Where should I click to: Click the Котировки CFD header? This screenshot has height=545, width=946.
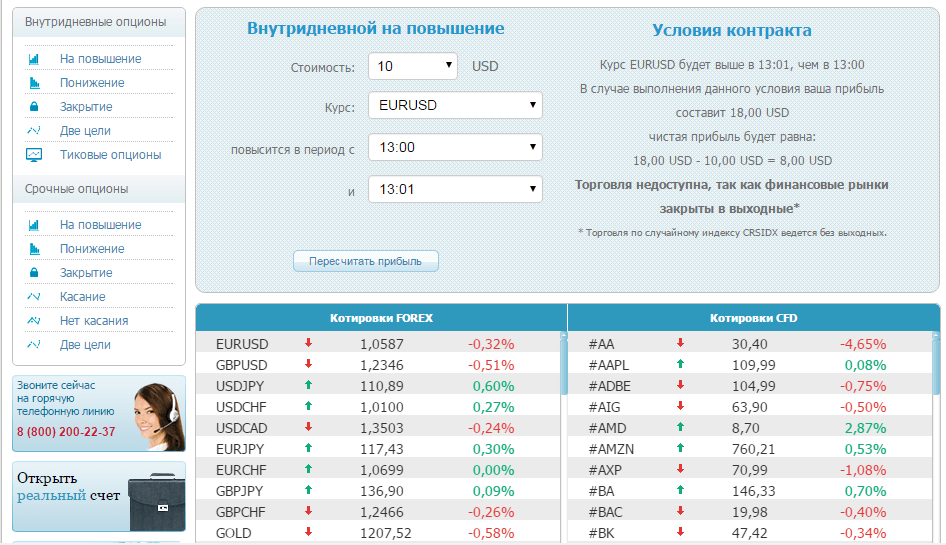point(754,317)
